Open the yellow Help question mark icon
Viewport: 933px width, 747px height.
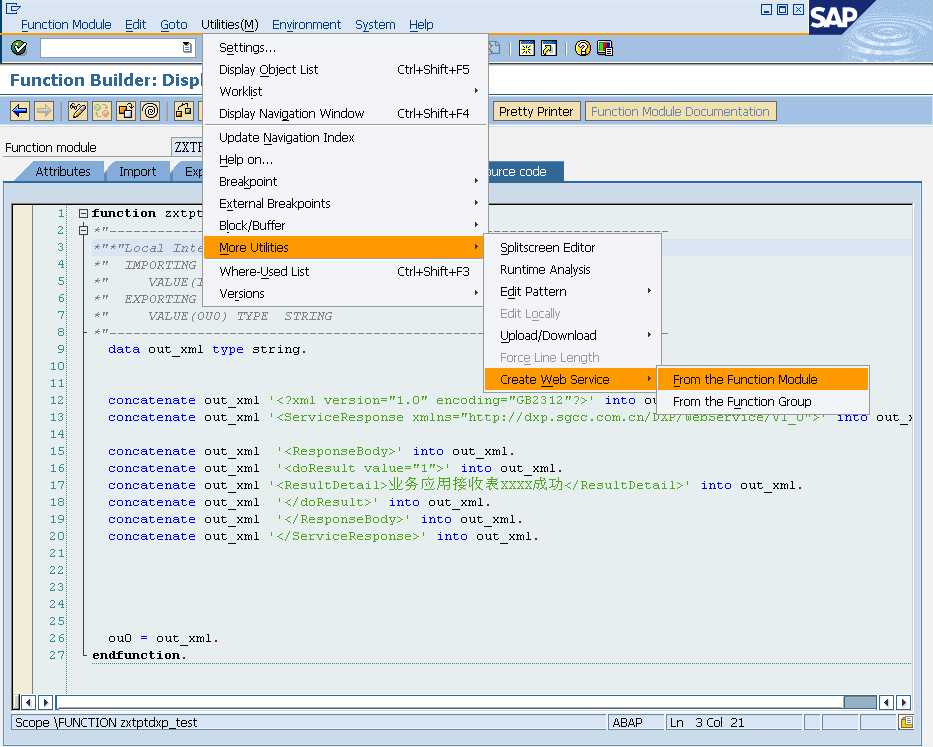(583, 48)
